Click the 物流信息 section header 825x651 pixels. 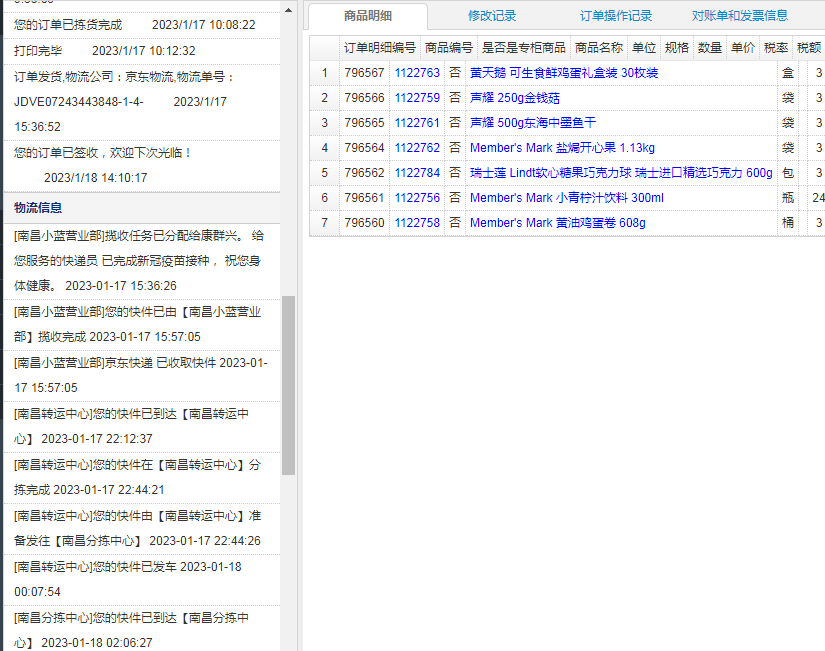coord(142,208)
